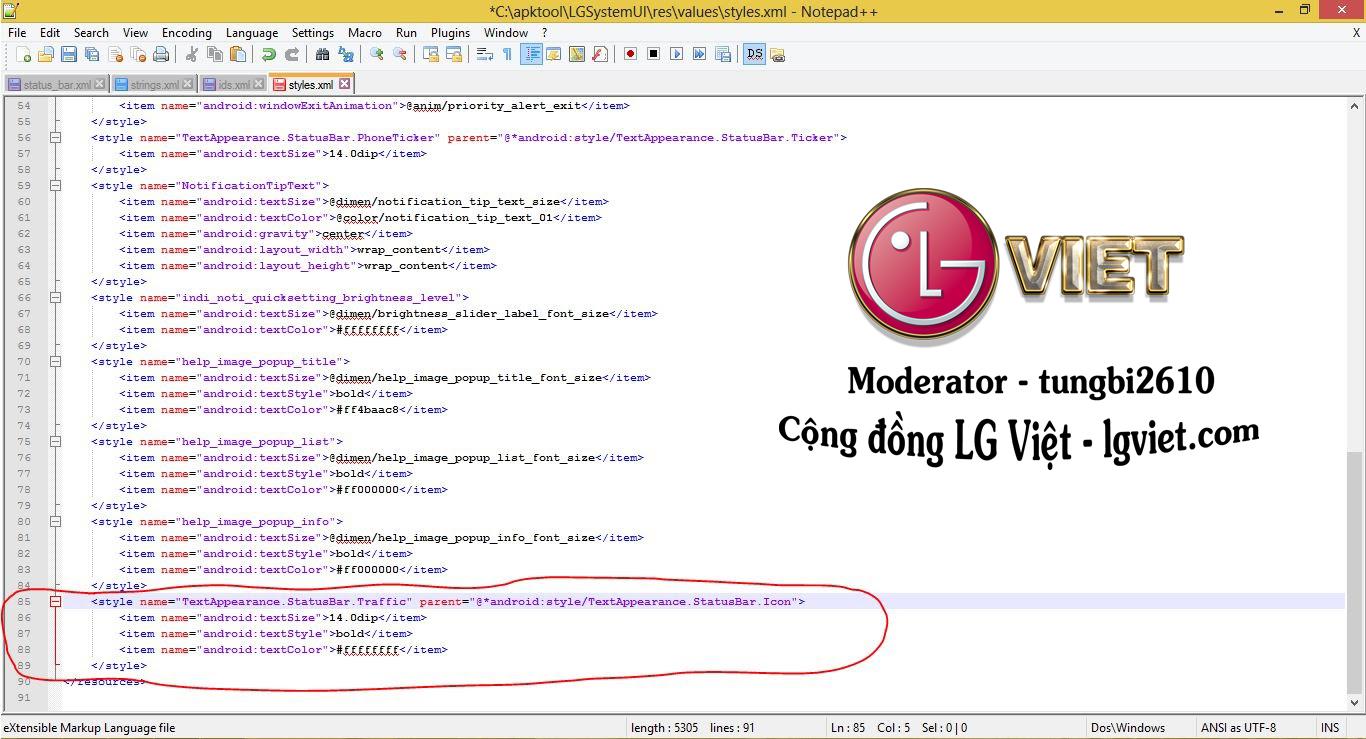Play back the recorded macro

676,54
